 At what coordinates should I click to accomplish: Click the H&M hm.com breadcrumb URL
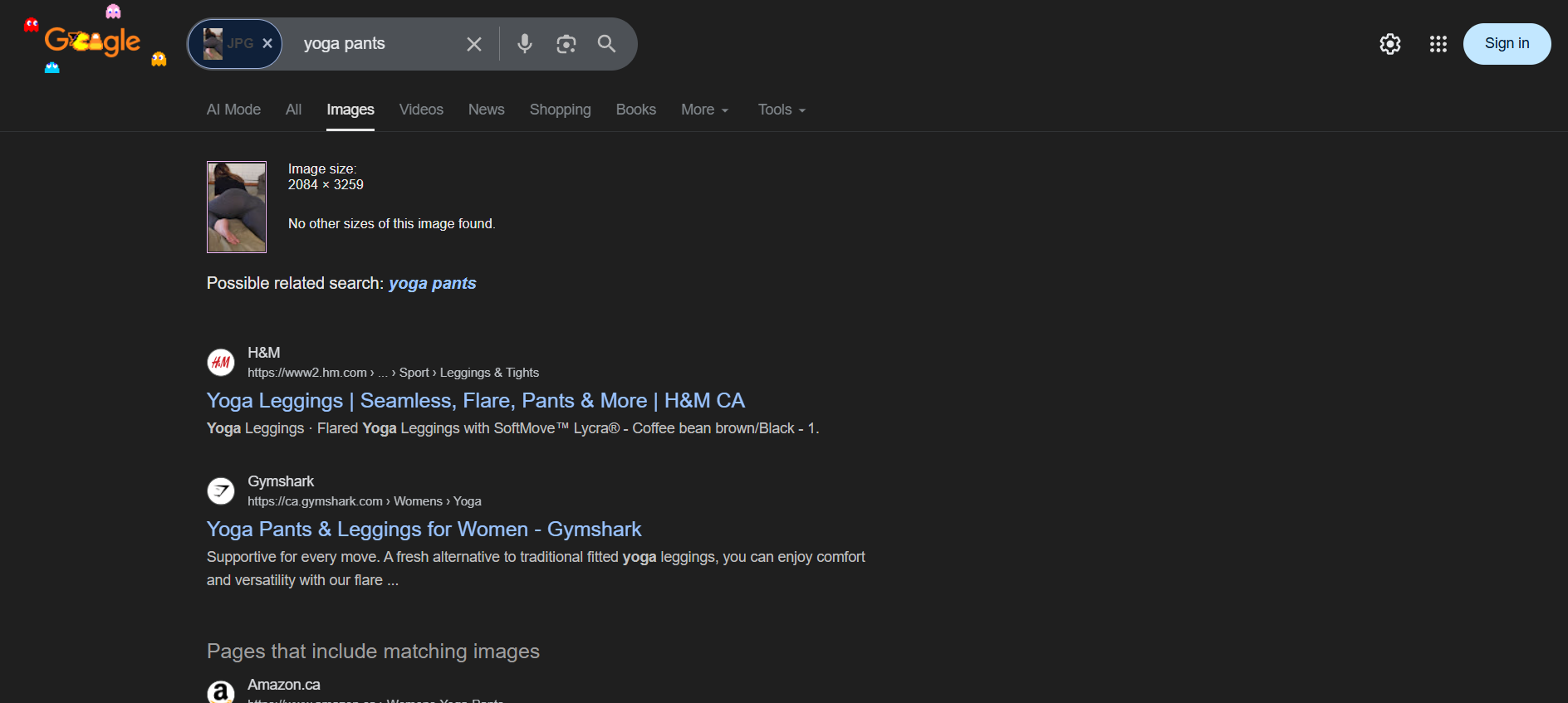point(393,373)
